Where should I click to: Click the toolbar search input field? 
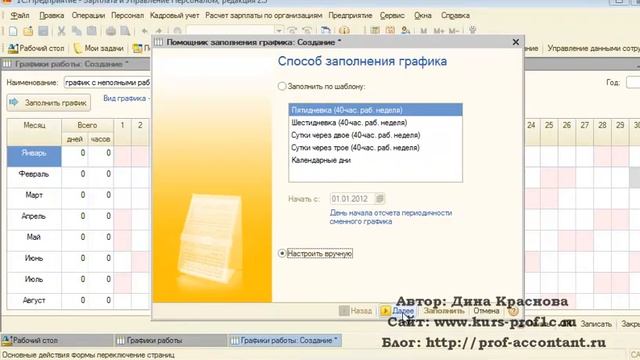230,31
